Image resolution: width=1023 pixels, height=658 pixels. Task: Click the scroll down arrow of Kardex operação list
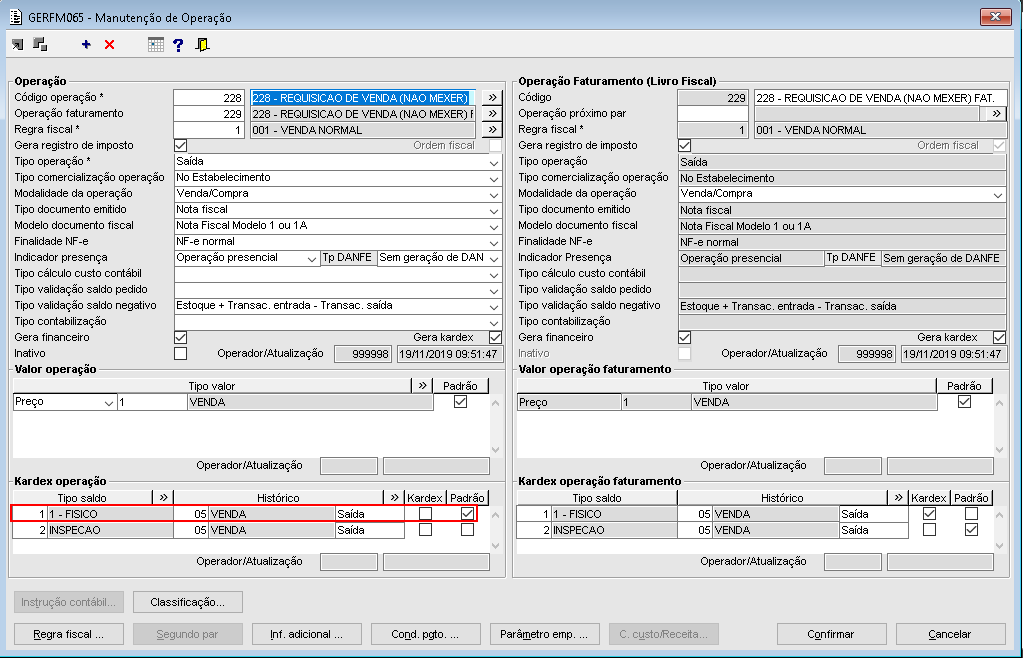(495, 546)
